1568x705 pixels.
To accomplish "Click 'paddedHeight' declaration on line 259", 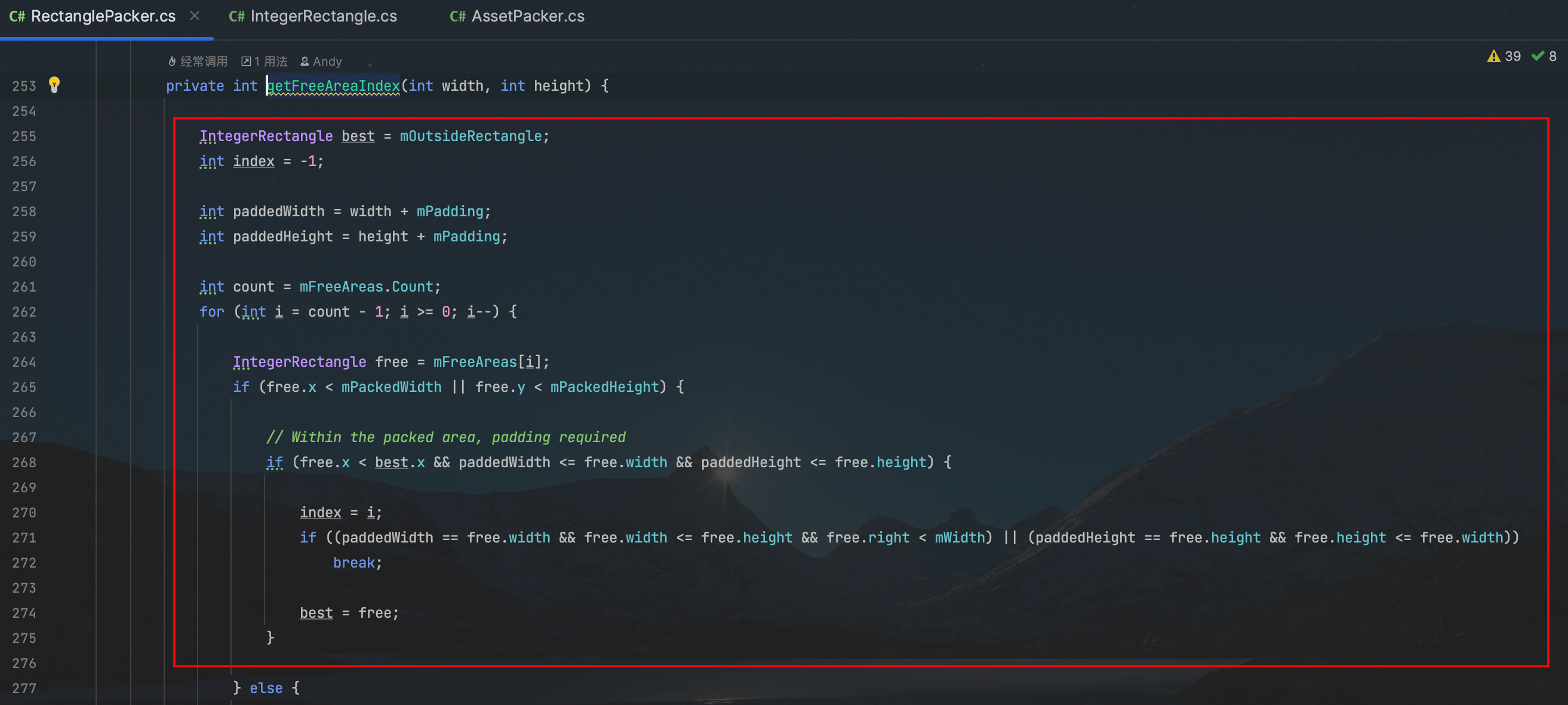I will pyautogui.click(x=283, y=236).
